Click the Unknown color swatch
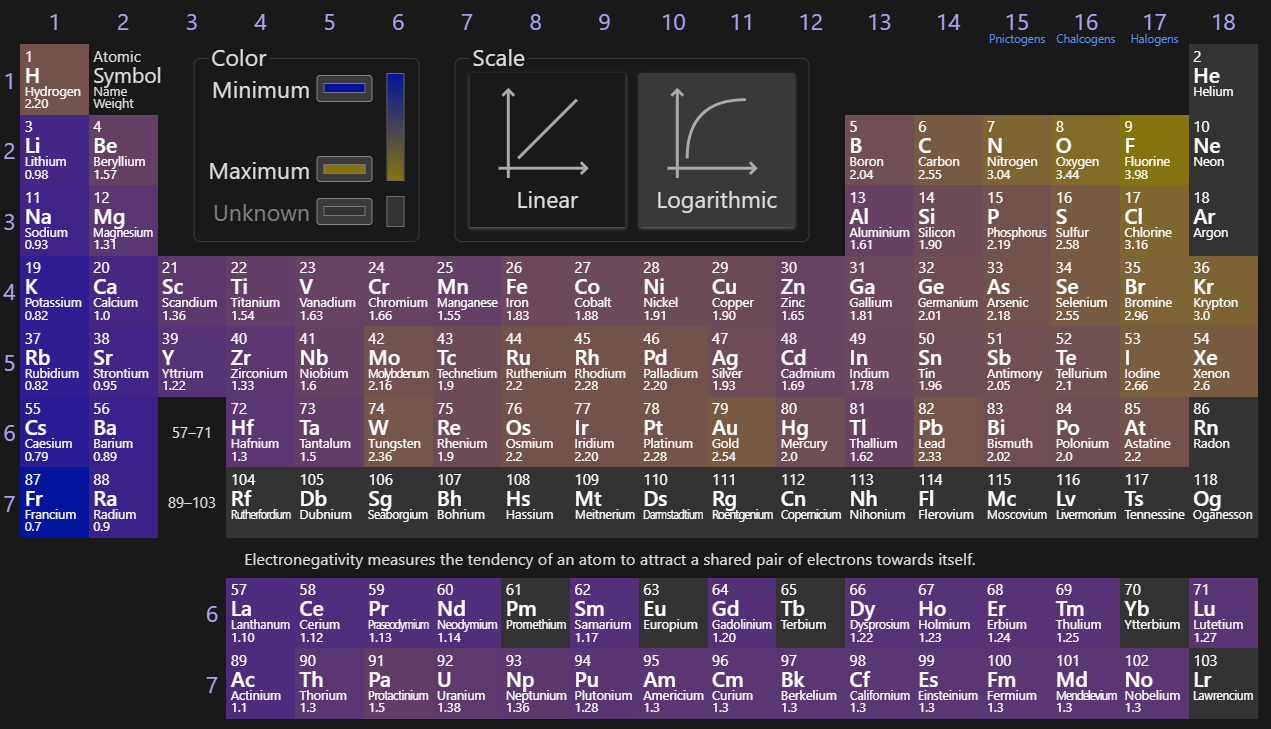The height and width of the screenshot is (729, 1271). (x=345, y=212)
